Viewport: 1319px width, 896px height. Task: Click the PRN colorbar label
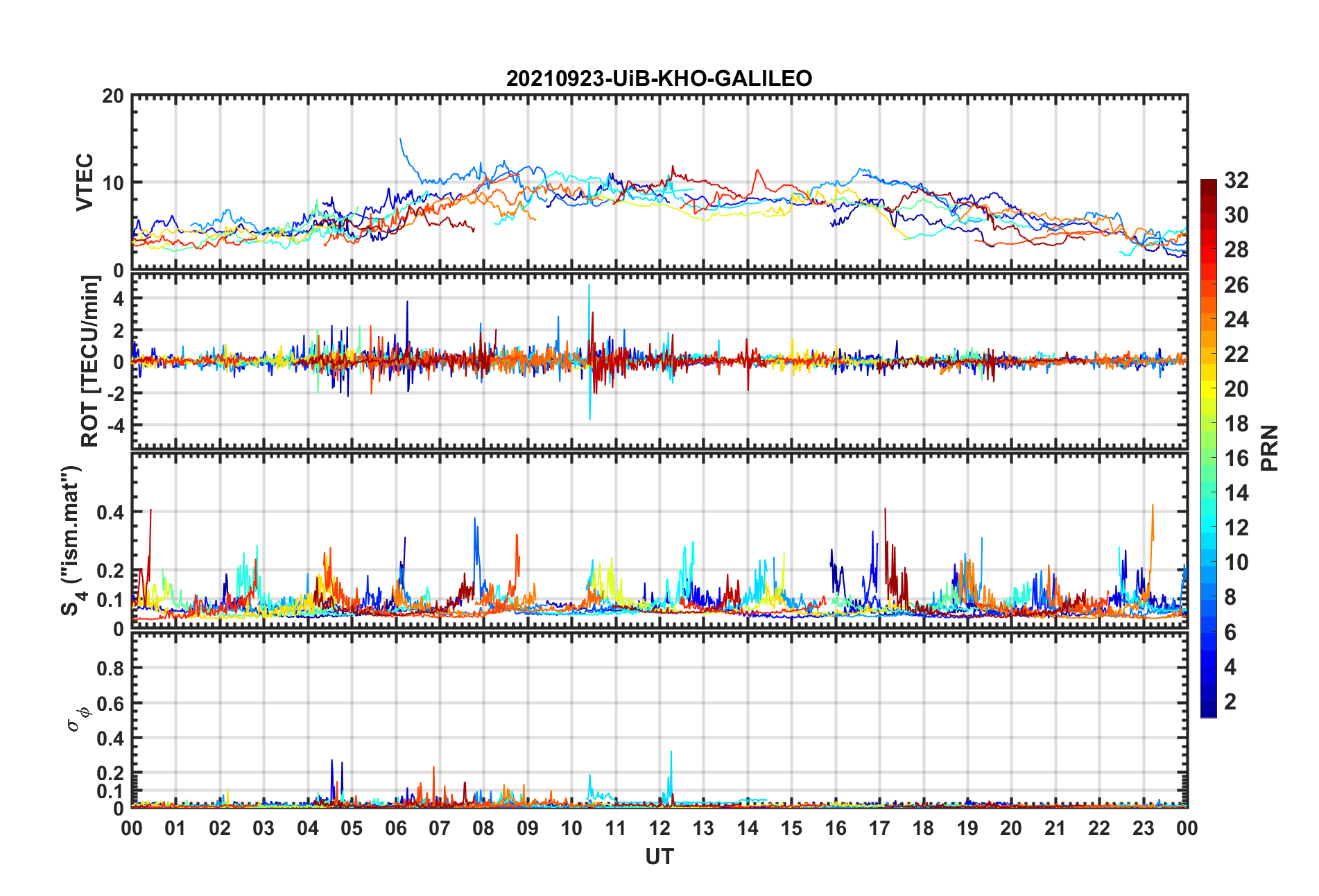1270,448
